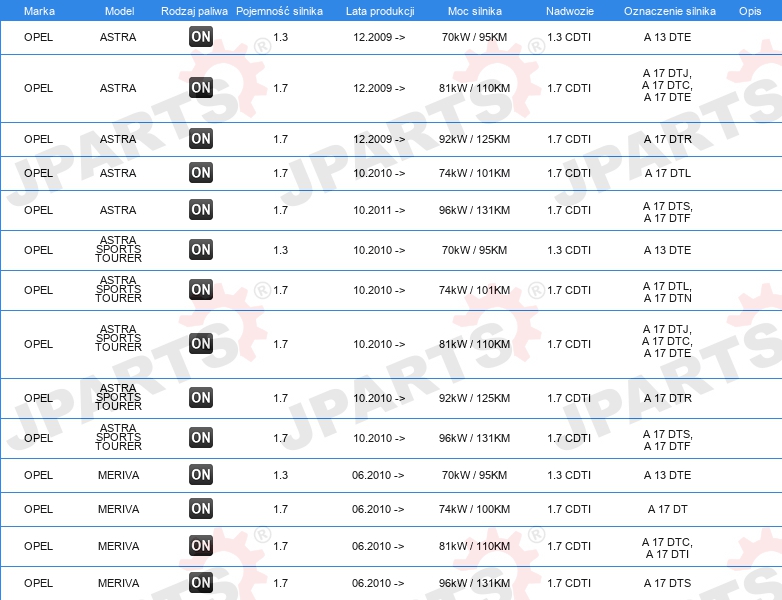The height and width of the screenshot is (600, 782).
Task: Select '1.3' capacity in Meriva row
Action: coord(280,475)
